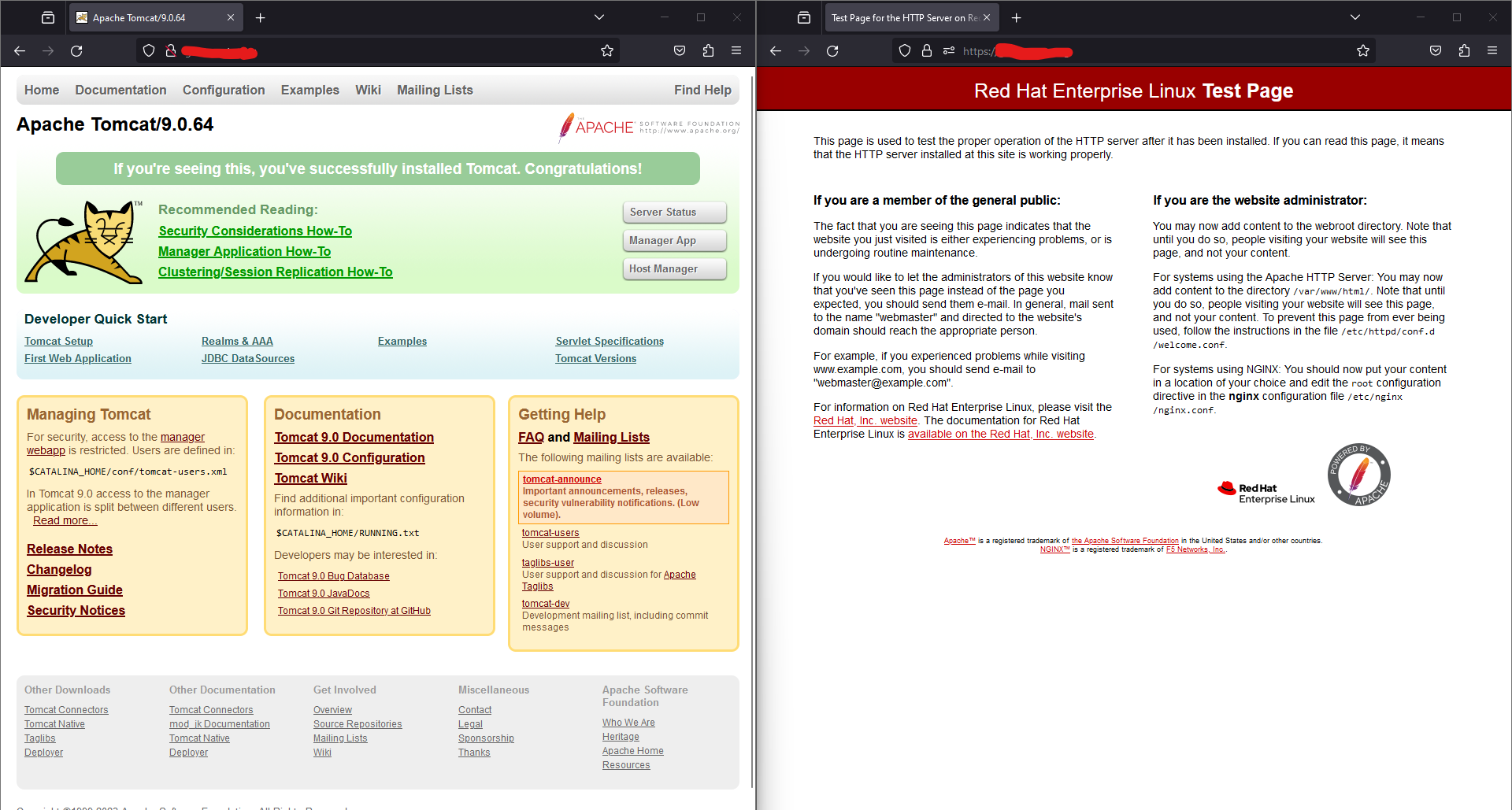The width and height of the screenshot is (1512, 810).
Task: Select the Examples navigation item
Action: 309,90
